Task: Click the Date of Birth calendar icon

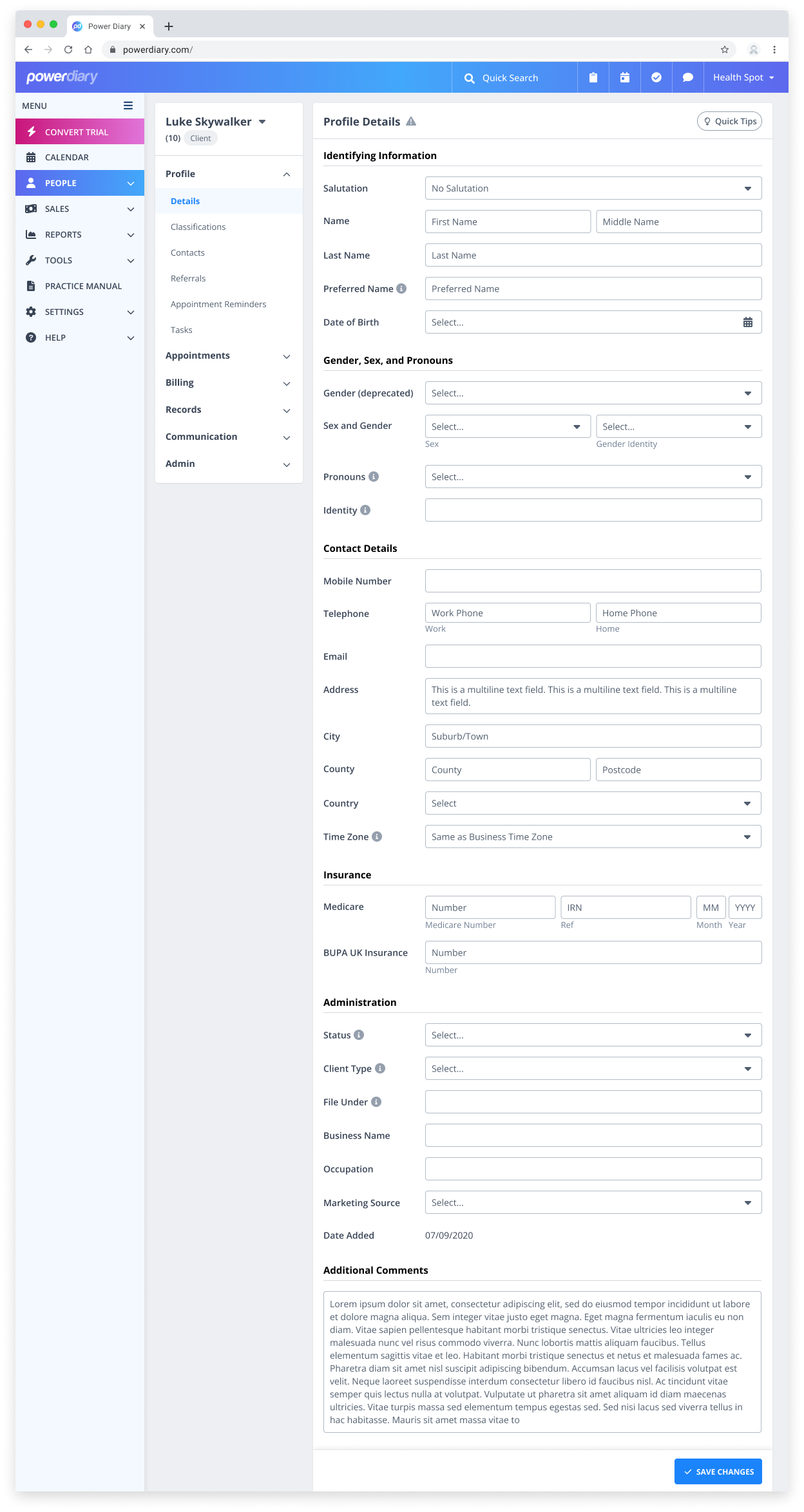Action: pos(747,322)
